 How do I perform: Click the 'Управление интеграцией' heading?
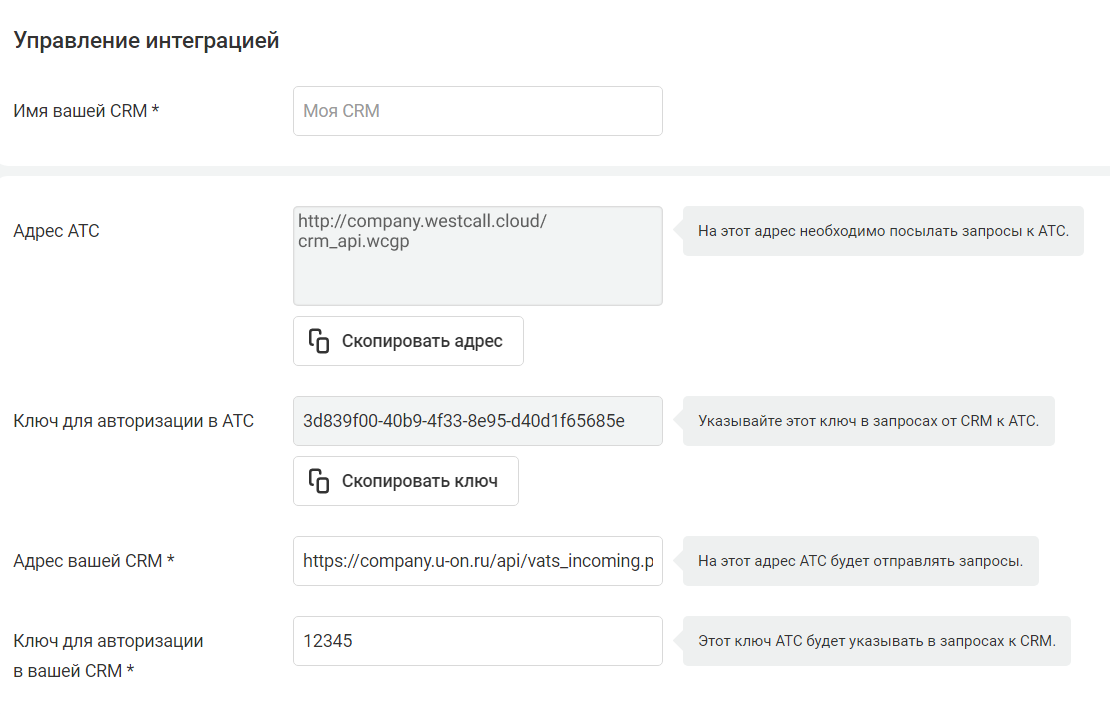[147, 40]
